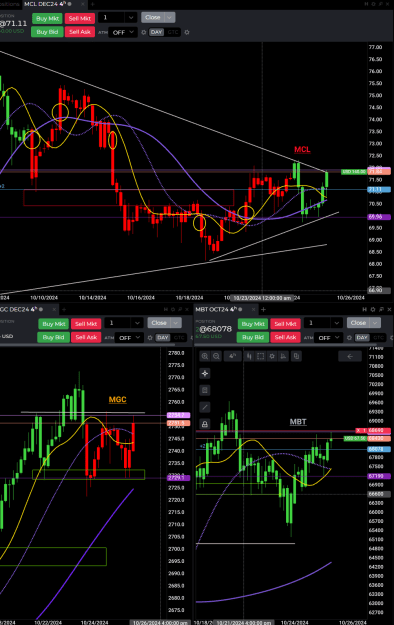394x625 pixels.
Task: Expand arrow beside MBT Close button
Action: coord(375,323)
